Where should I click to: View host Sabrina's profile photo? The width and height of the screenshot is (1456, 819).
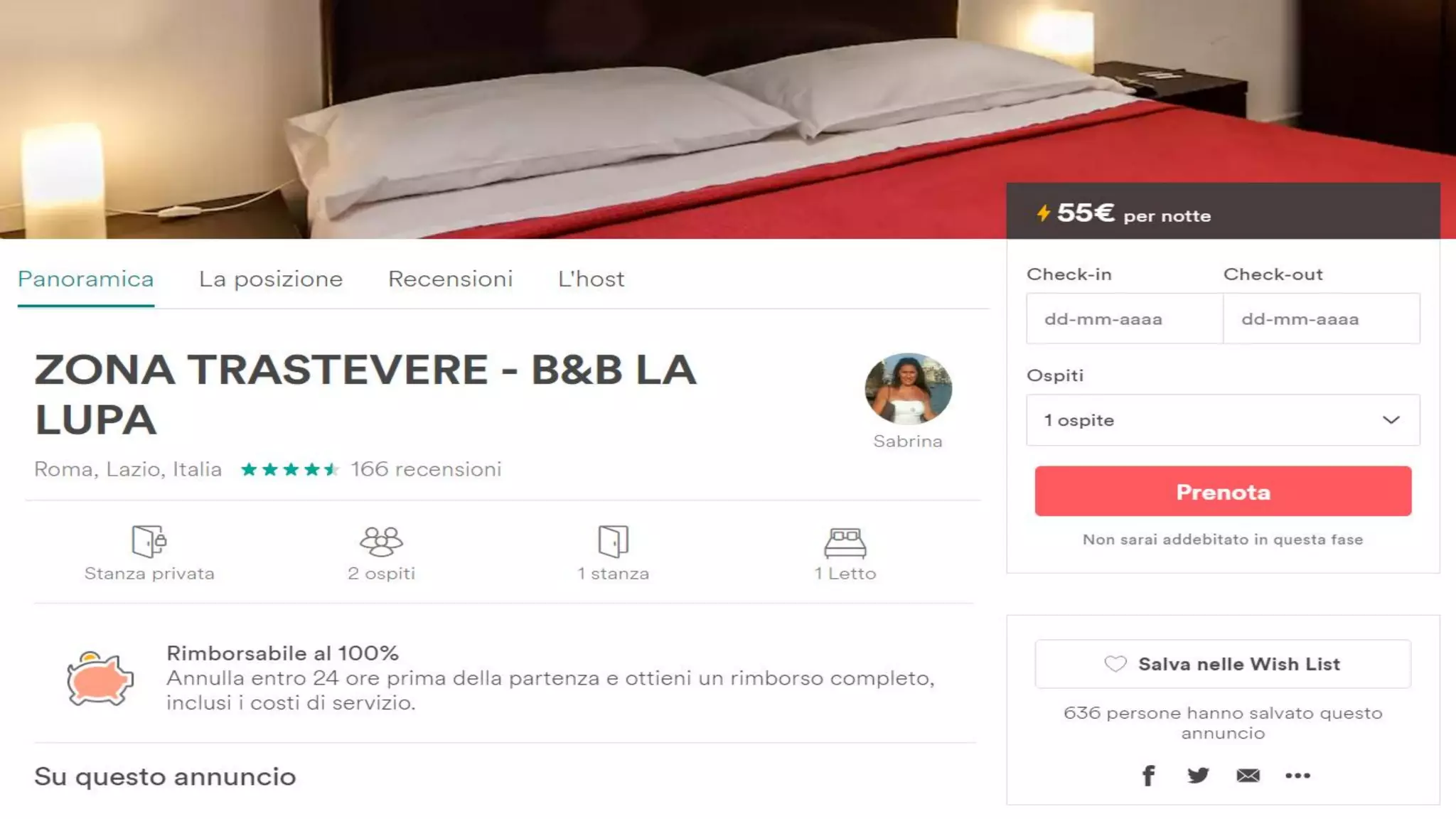tap(908, 388)
